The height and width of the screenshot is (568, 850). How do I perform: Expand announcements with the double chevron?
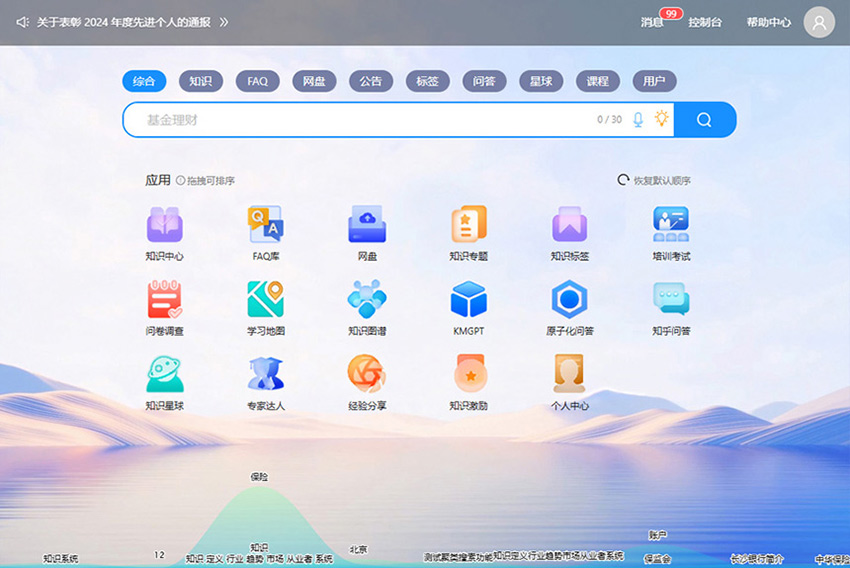(224, 22)
